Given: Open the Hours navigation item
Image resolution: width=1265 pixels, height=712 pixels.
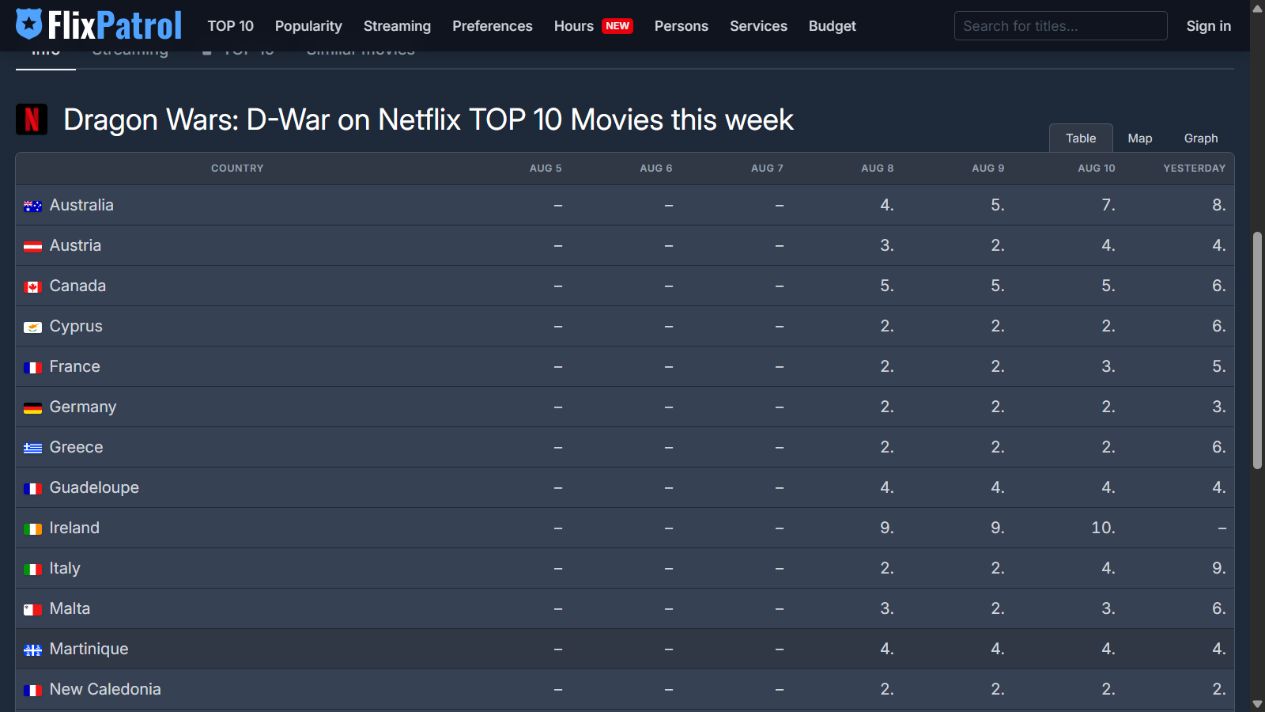Looking at the screenshot, I should pyautogui.click(x=574, y=26).
